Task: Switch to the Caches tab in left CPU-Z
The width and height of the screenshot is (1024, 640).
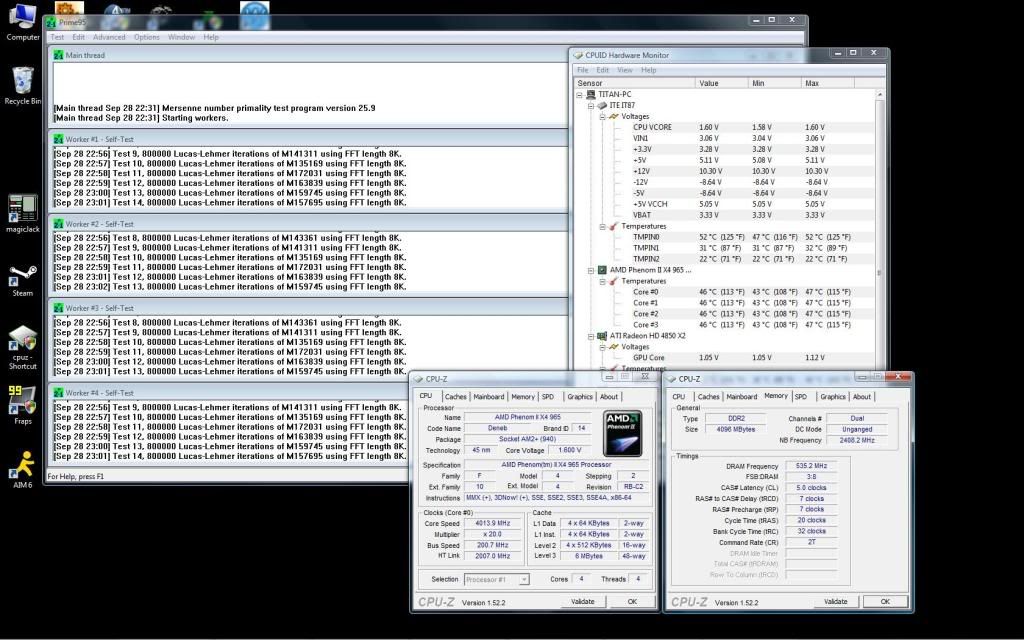Action: click(456, 397)
